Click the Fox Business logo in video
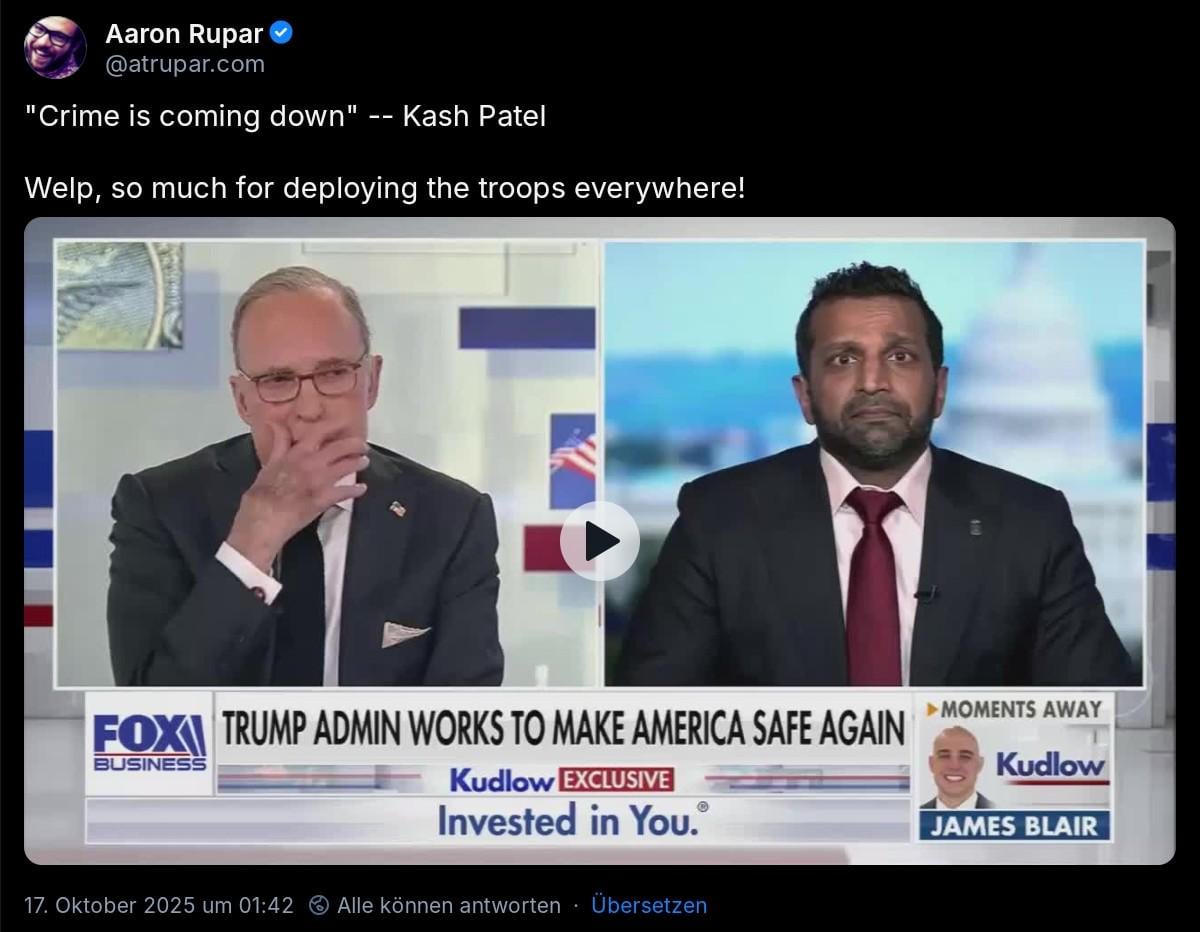Image resolution: width=1200 pixels, height=932 pixels. 150,743
